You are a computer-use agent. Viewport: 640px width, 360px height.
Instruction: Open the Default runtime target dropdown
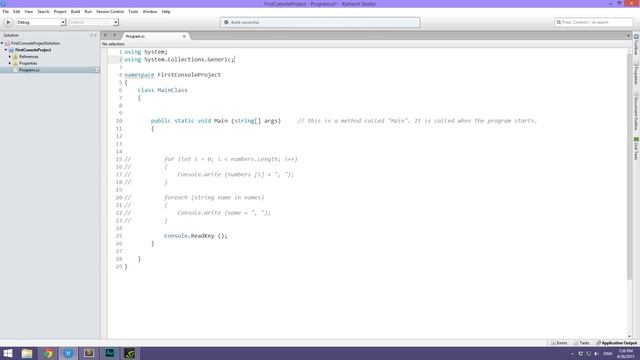pyautogui.click(x=93, y=22)
